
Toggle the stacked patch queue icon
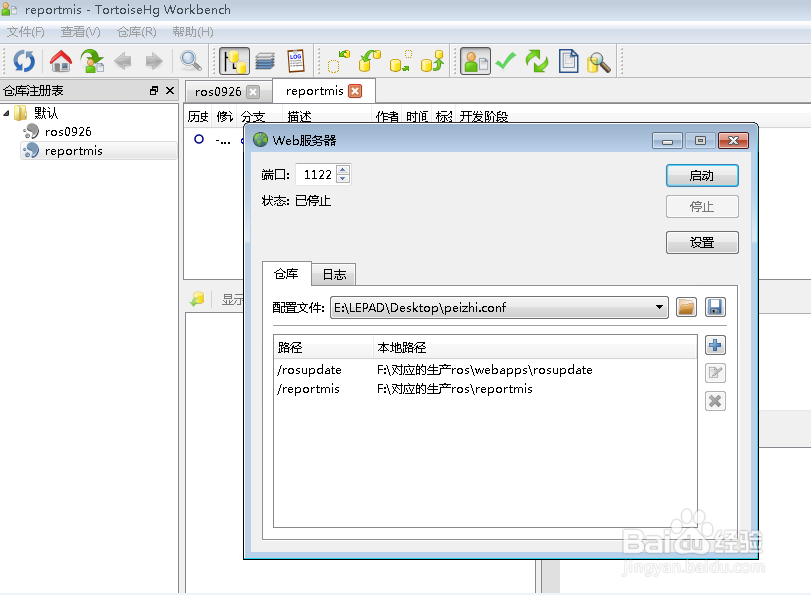coord(265,61)
